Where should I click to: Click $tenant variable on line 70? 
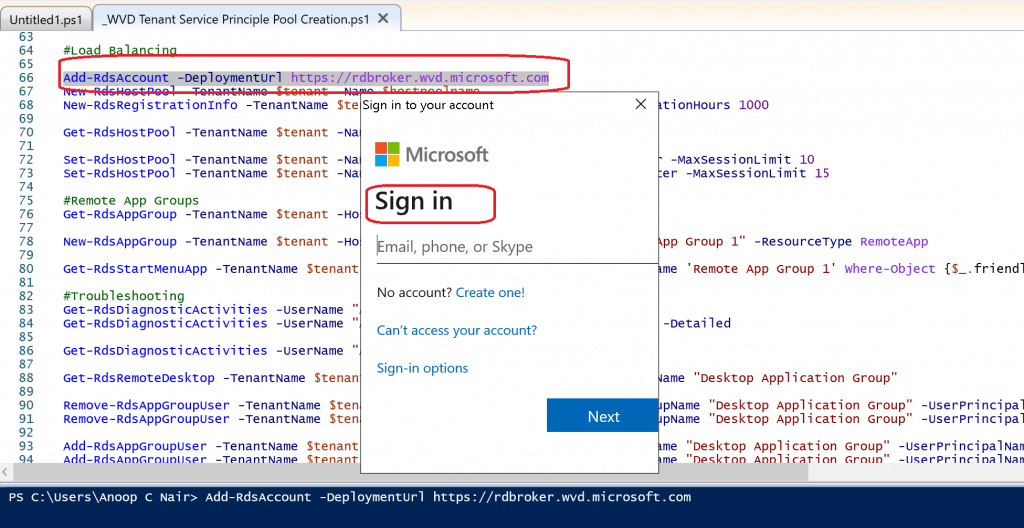tap(302, 132)
